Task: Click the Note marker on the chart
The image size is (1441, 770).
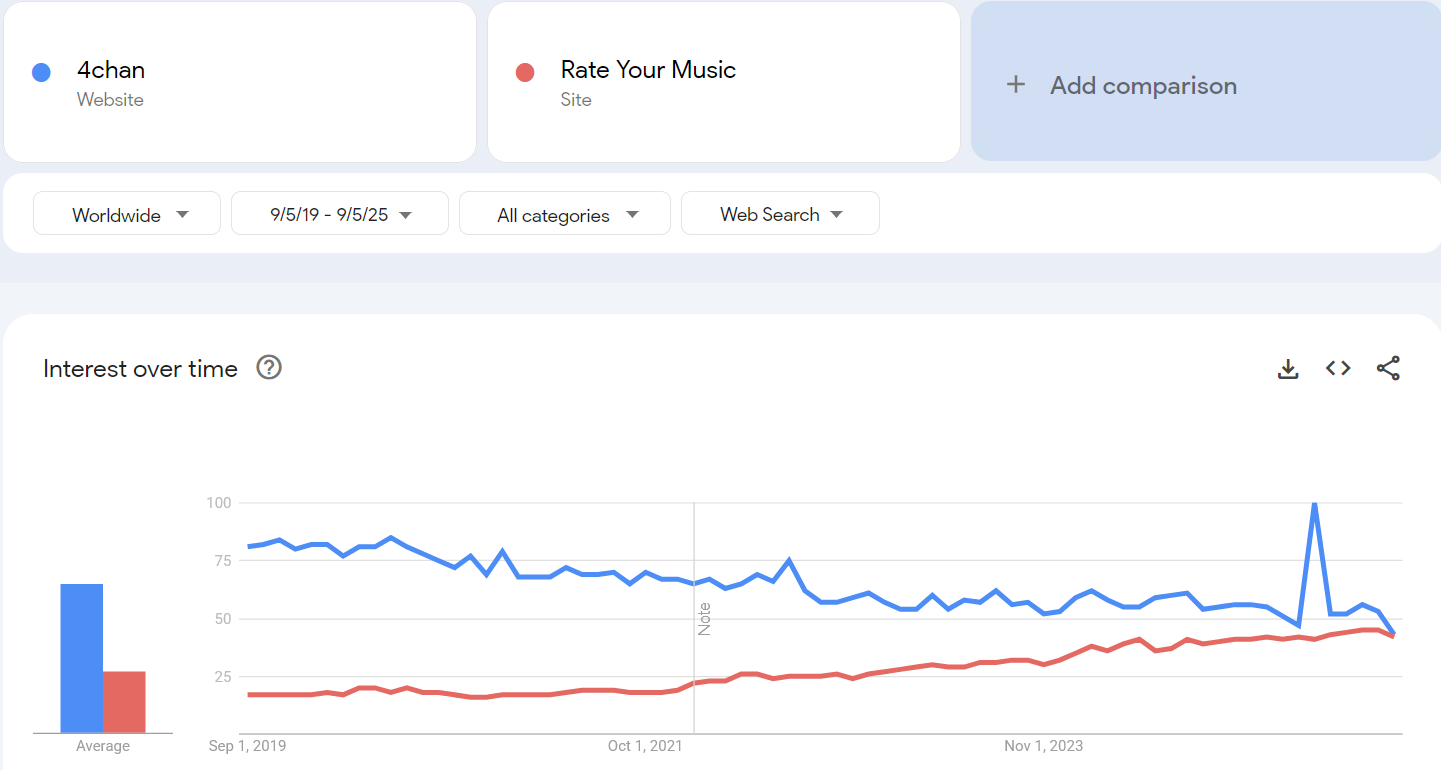Action: pyautogui.click(x=704, y=619)
